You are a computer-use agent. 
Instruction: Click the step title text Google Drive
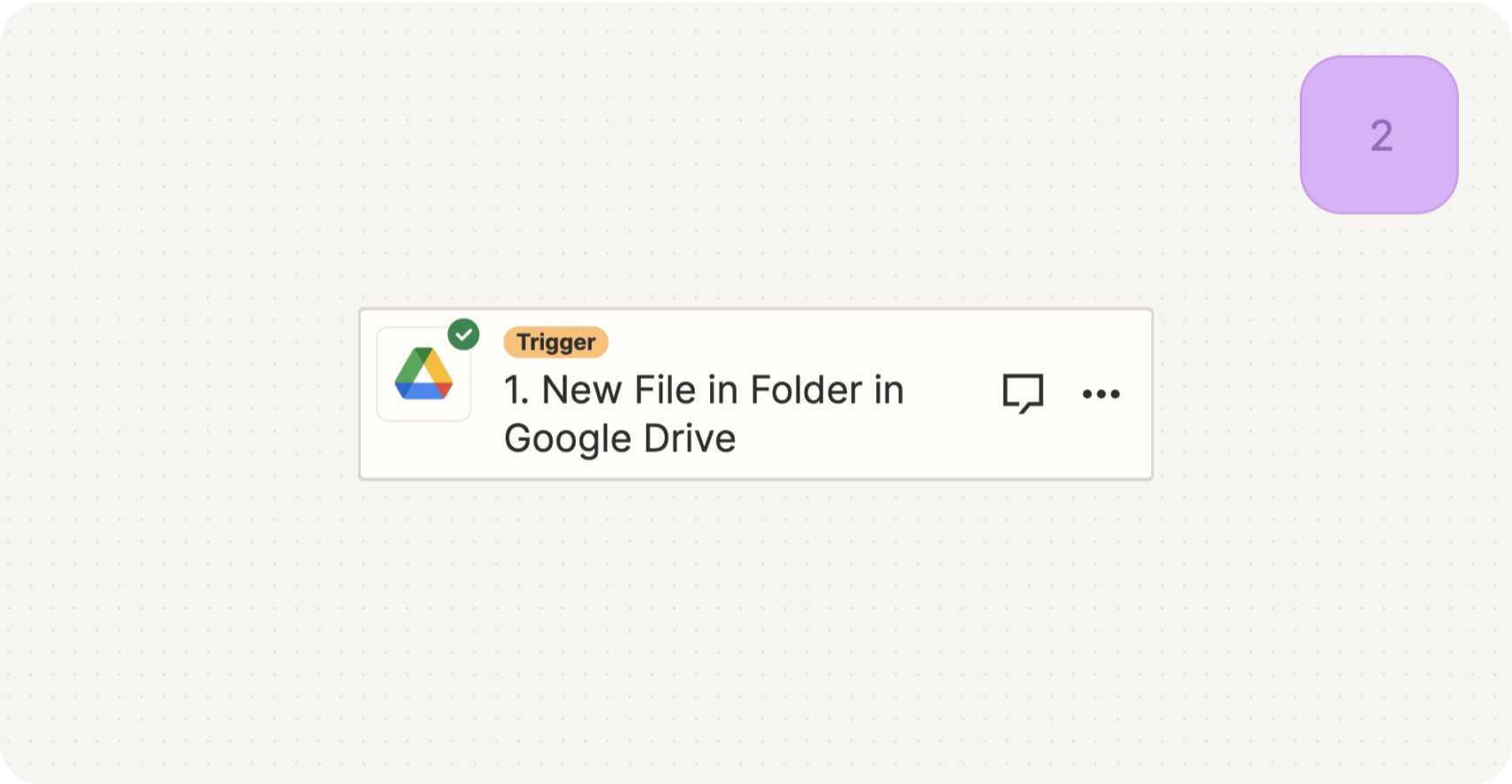point(620,438)
